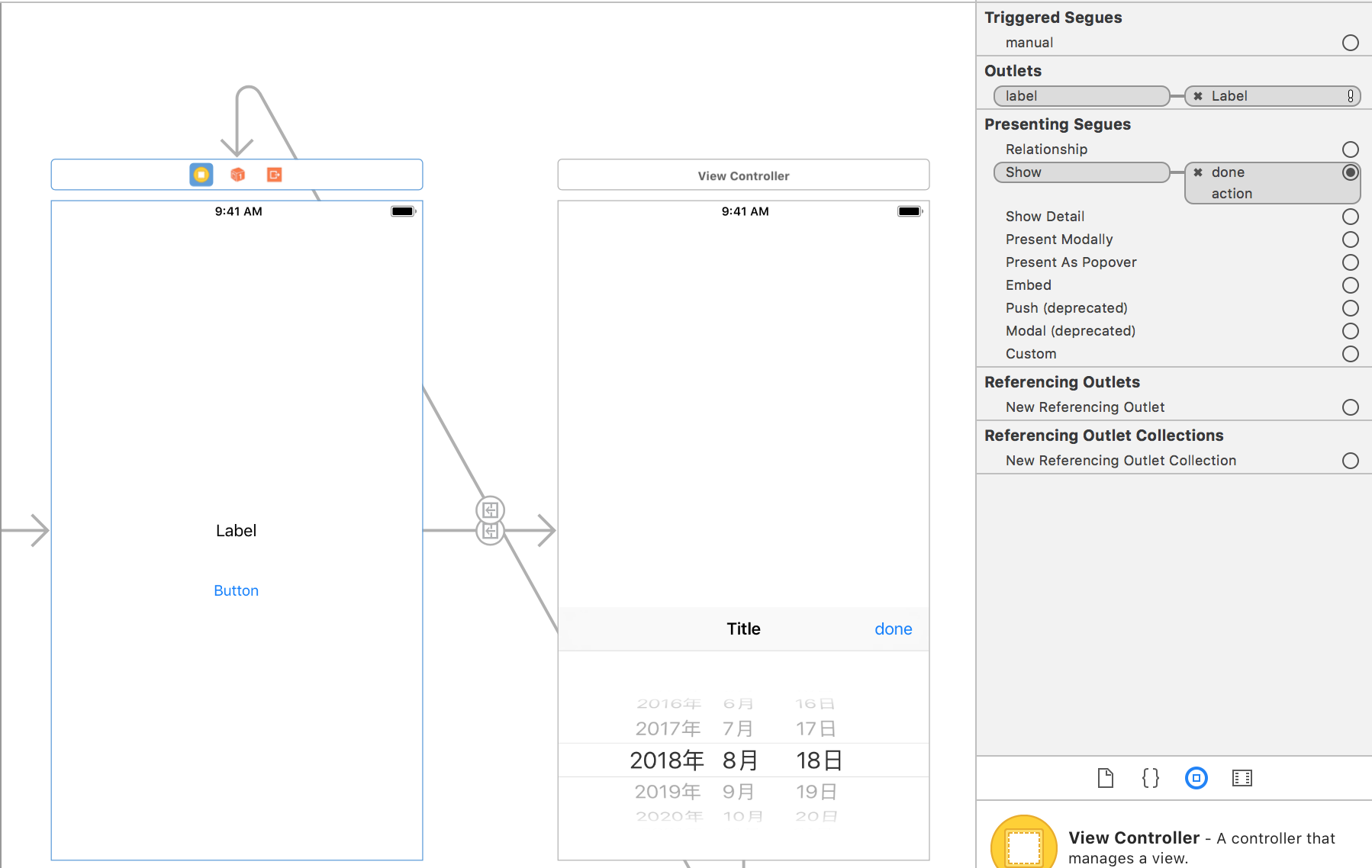Open the File inspector document icon
1372x868 pixels.
click(x=1105, y=778)
